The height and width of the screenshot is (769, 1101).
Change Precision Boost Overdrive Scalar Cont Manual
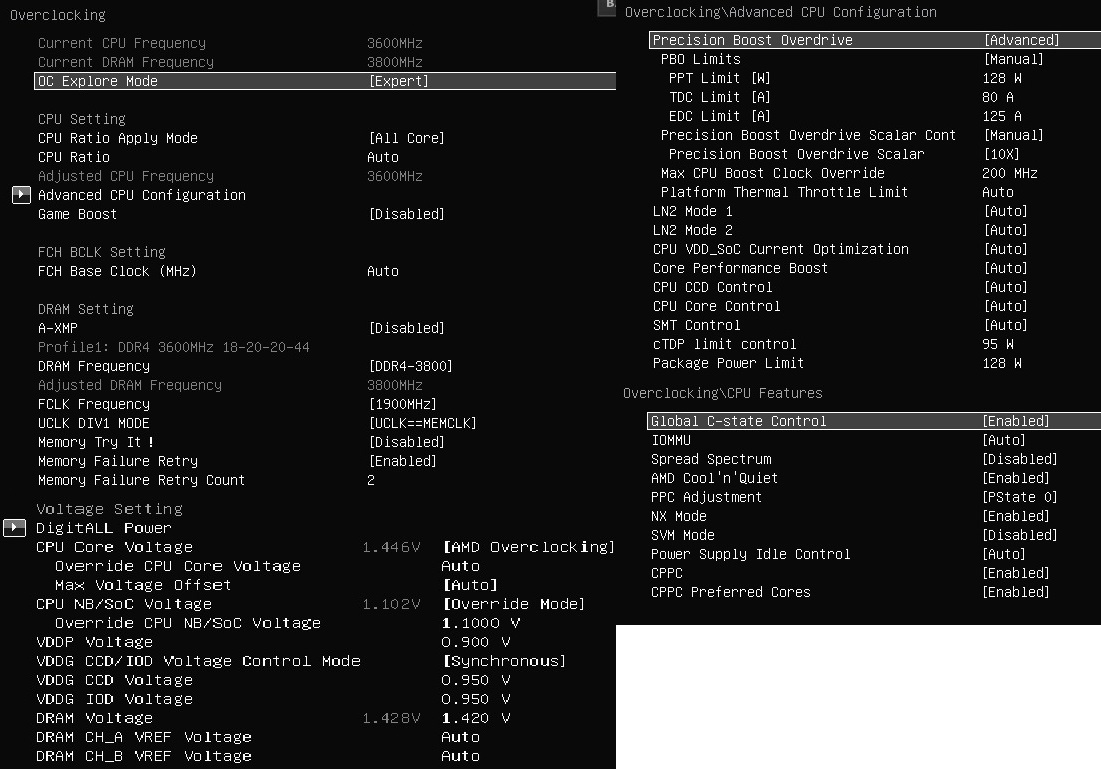[1013, 135]
